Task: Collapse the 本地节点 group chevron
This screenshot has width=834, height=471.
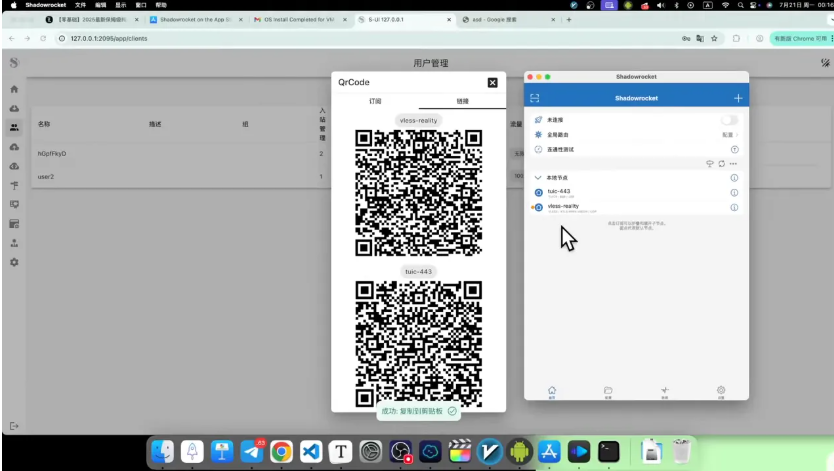Action: (x=538, y=178)
